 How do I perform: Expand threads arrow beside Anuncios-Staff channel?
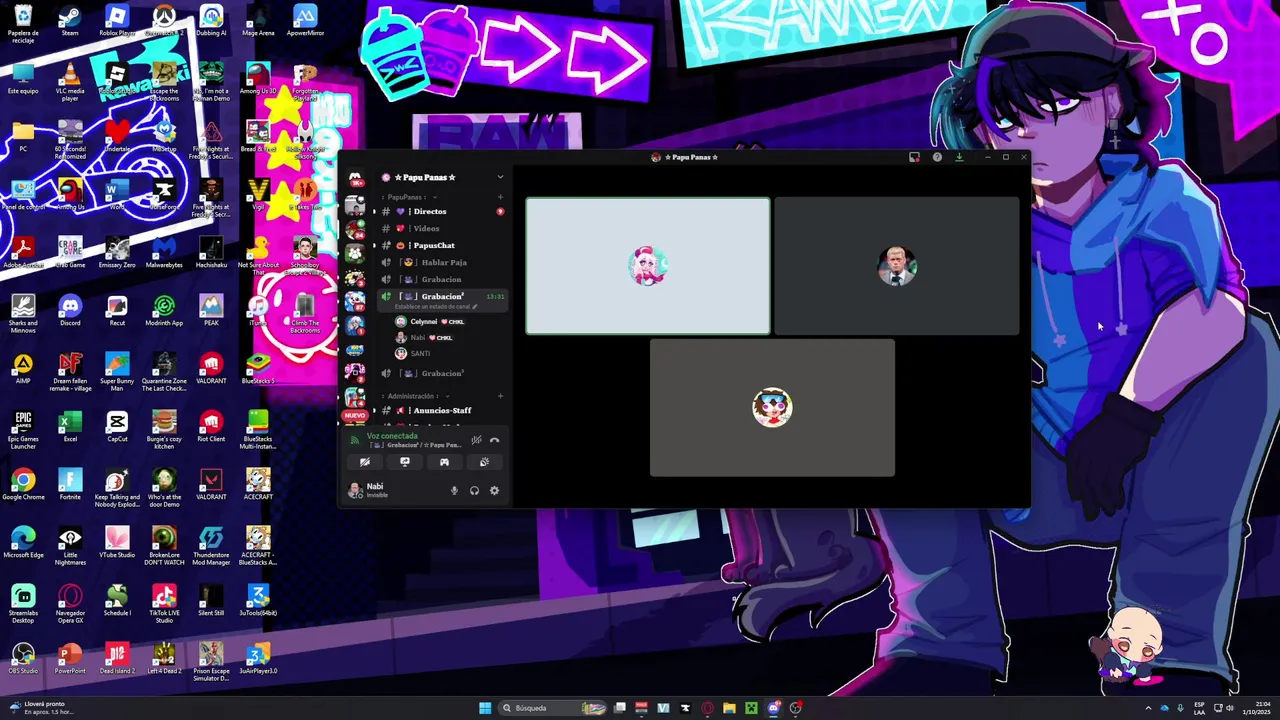coord(374,410)
